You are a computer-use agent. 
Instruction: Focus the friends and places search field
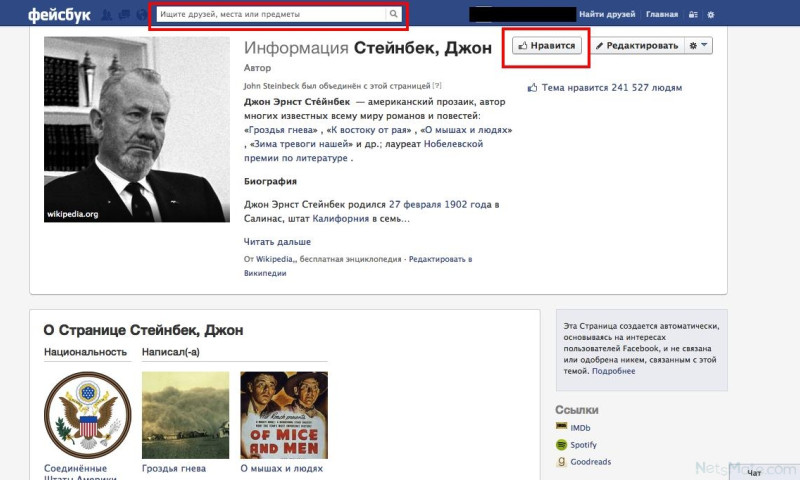click(271, 14)
